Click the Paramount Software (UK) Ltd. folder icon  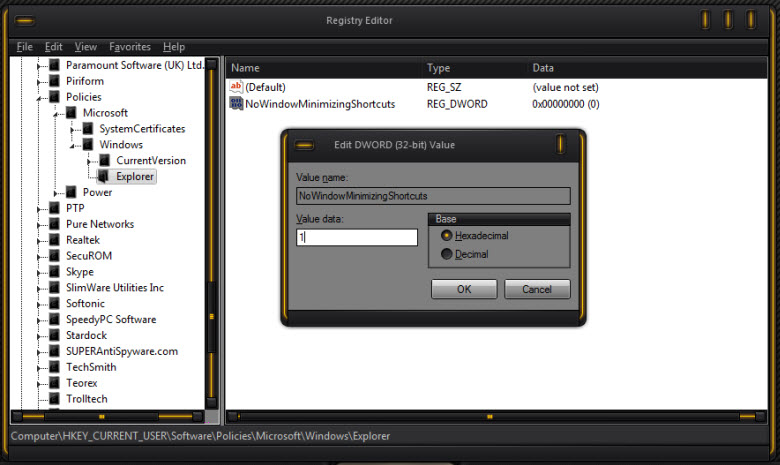[55, 65]
